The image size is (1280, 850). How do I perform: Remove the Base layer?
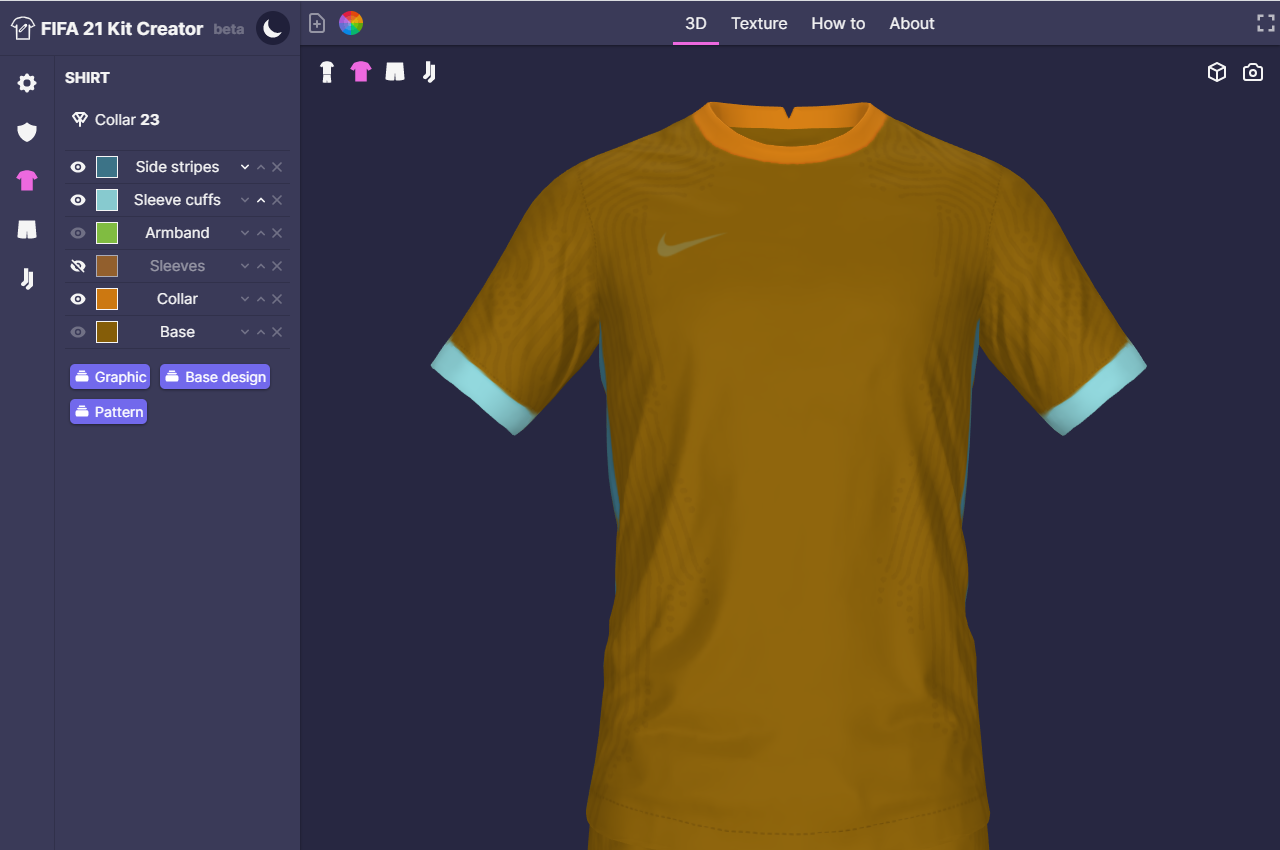point(277,332)
